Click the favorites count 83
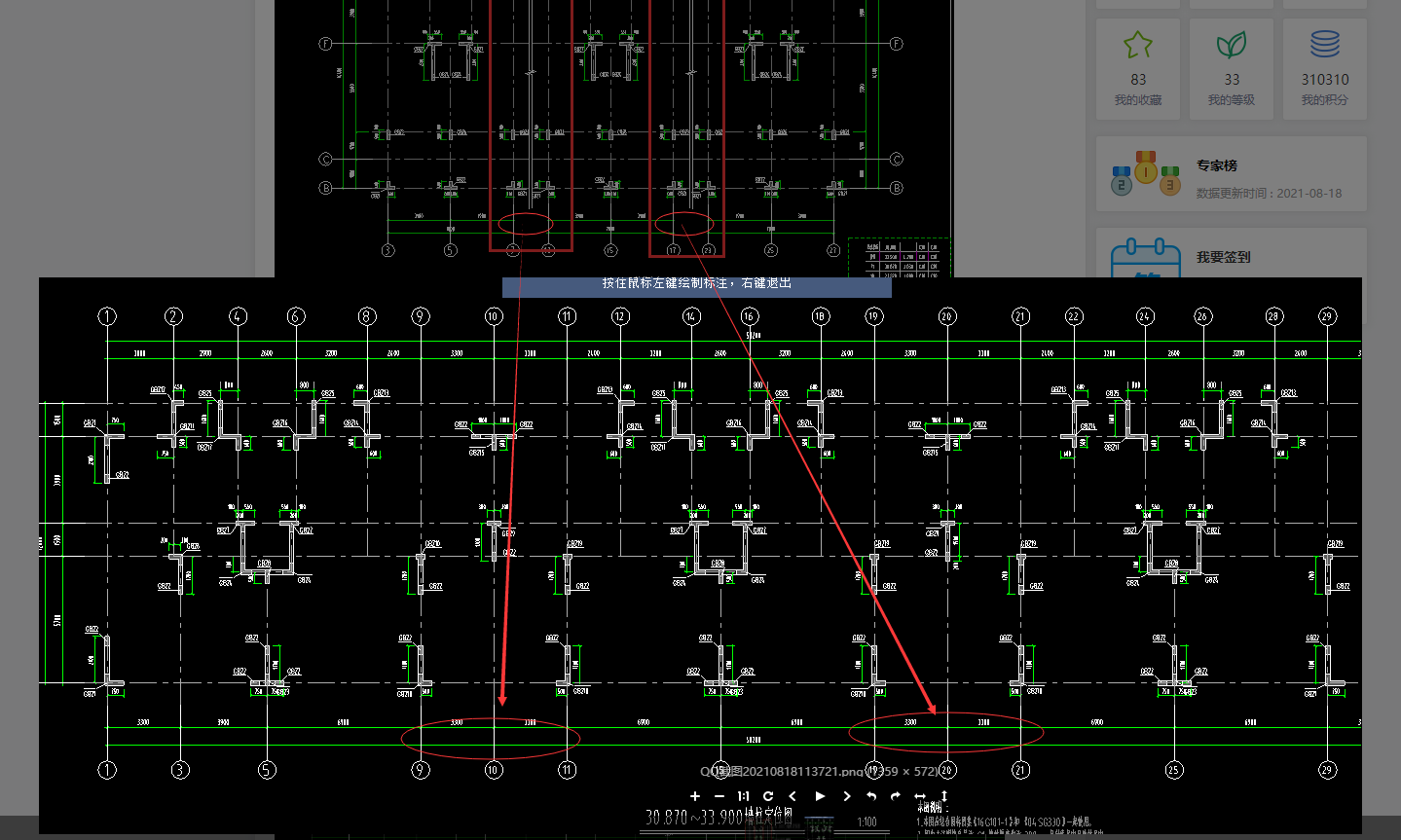The image size is (1401, 840). pyautogui.click(x=1138, y=79)
